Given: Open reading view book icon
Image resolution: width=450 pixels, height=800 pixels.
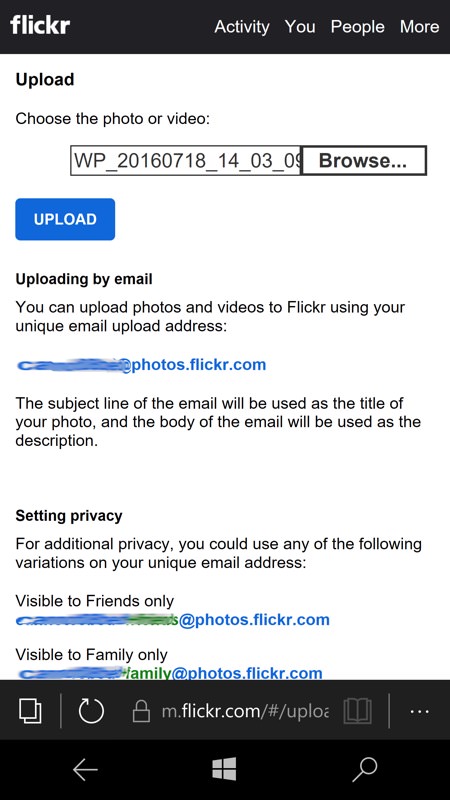Looking at the screenshot, I should (358, 711).
